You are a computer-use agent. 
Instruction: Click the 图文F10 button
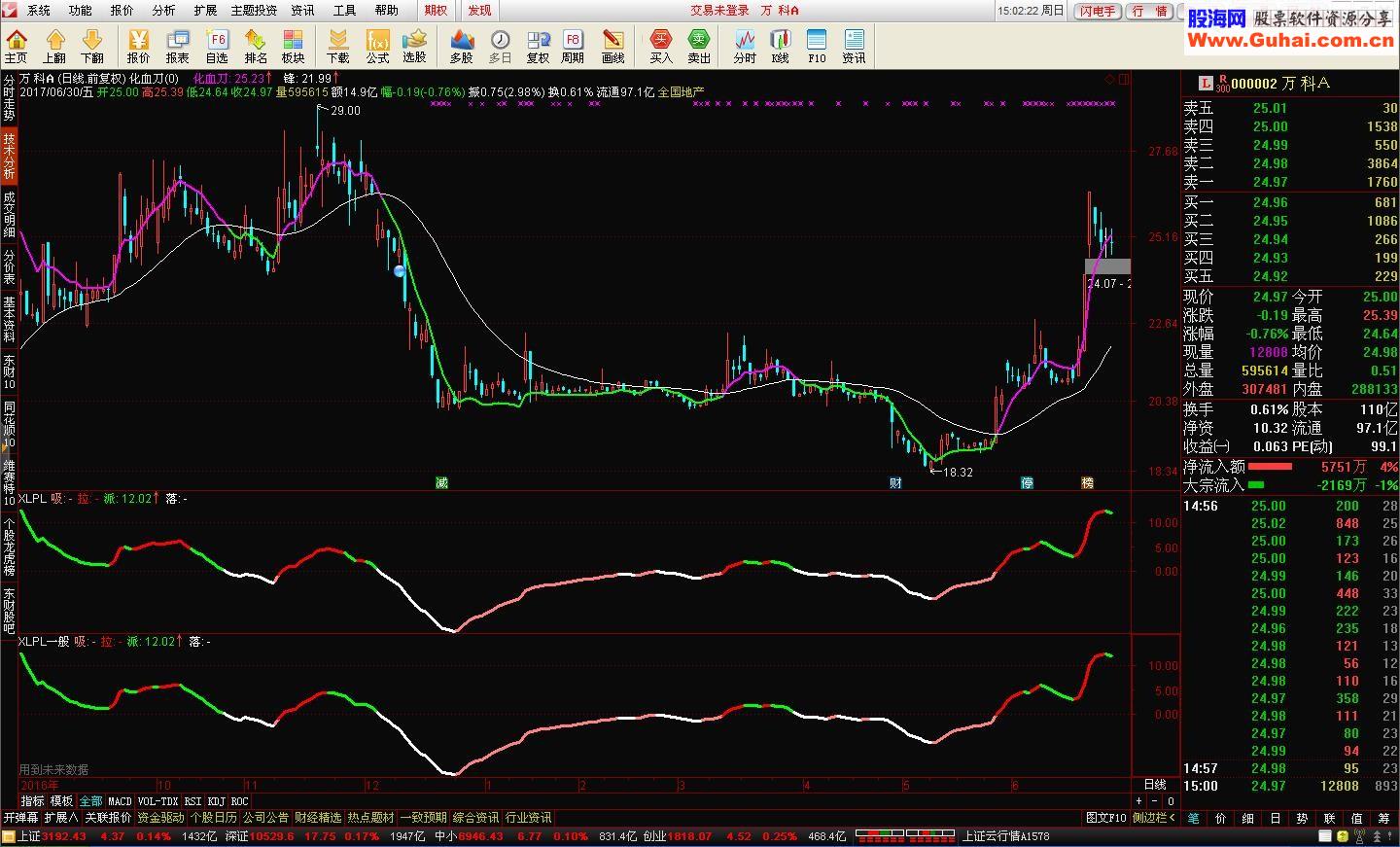coord(1106,818)
